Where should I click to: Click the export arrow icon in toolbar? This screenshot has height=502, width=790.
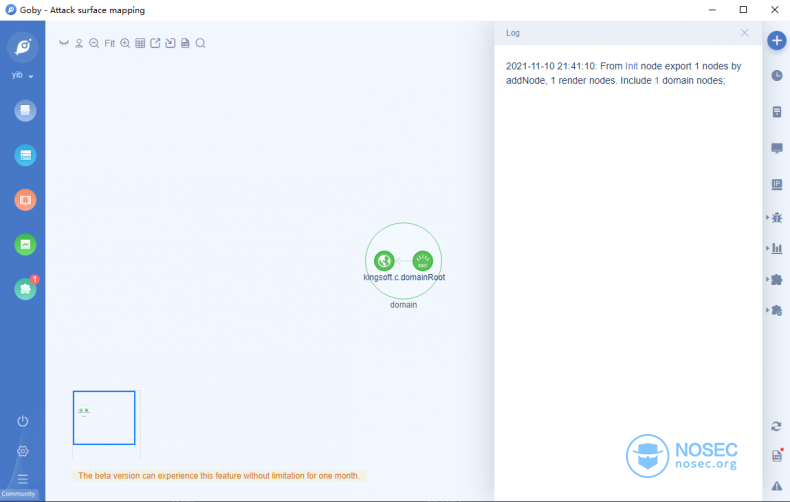point(155,43)
